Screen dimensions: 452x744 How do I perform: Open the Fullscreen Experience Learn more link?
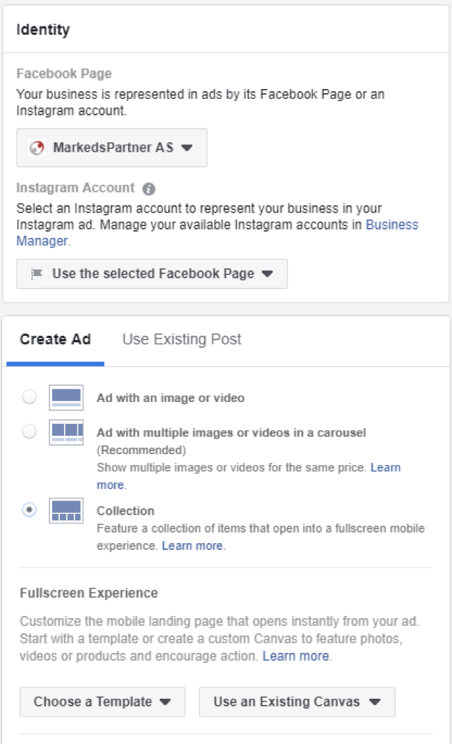295,656
